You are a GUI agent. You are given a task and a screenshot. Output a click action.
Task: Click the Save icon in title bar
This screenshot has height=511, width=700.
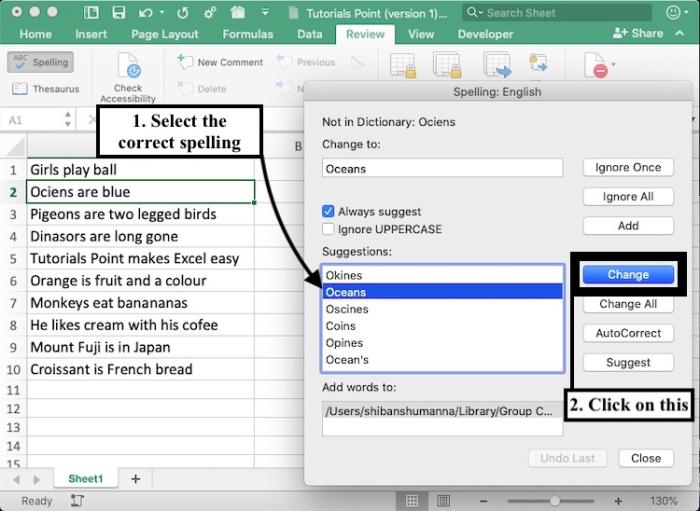click(118, 12)
